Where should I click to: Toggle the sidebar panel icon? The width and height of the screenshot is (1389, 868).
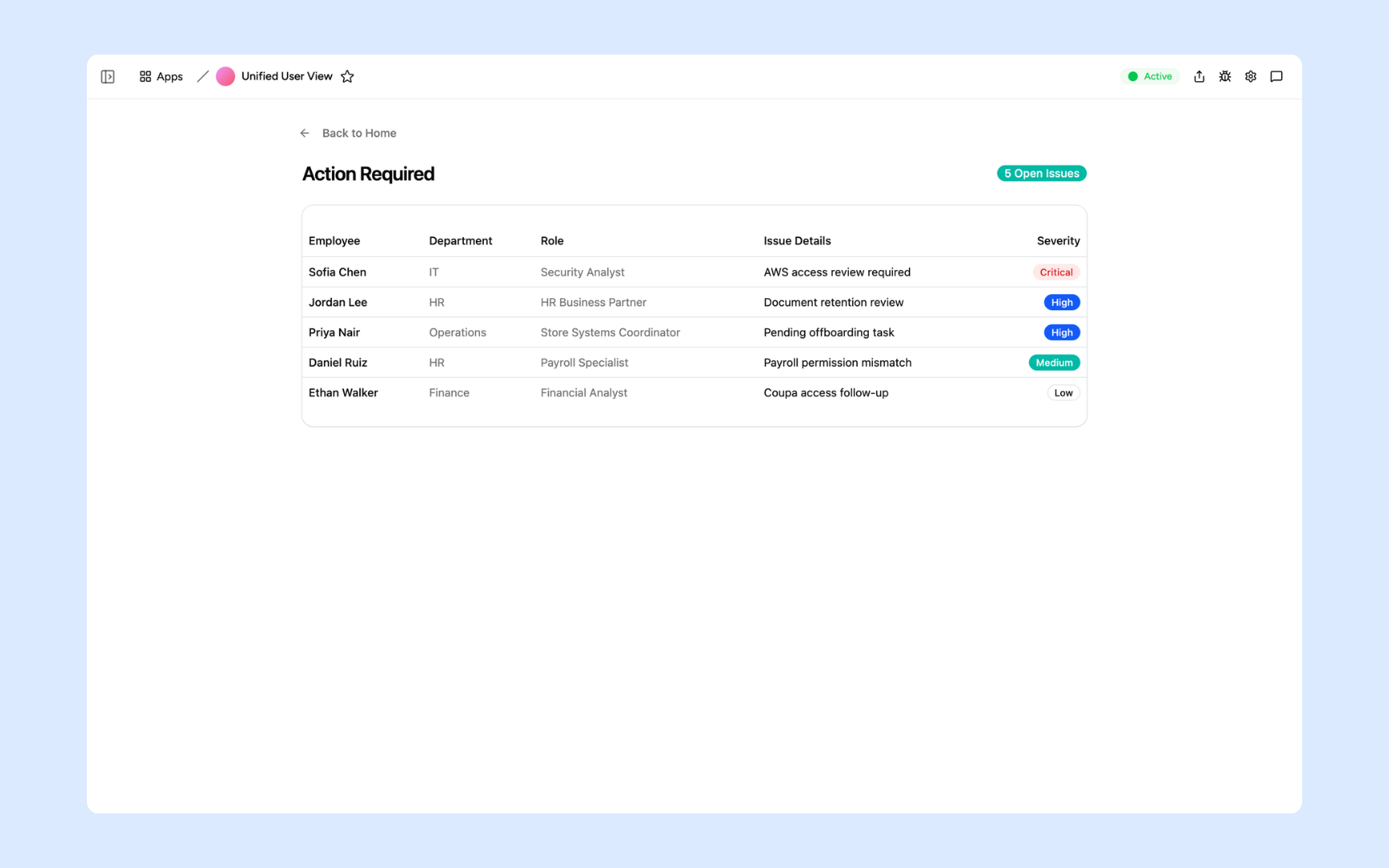coord(108,76)
